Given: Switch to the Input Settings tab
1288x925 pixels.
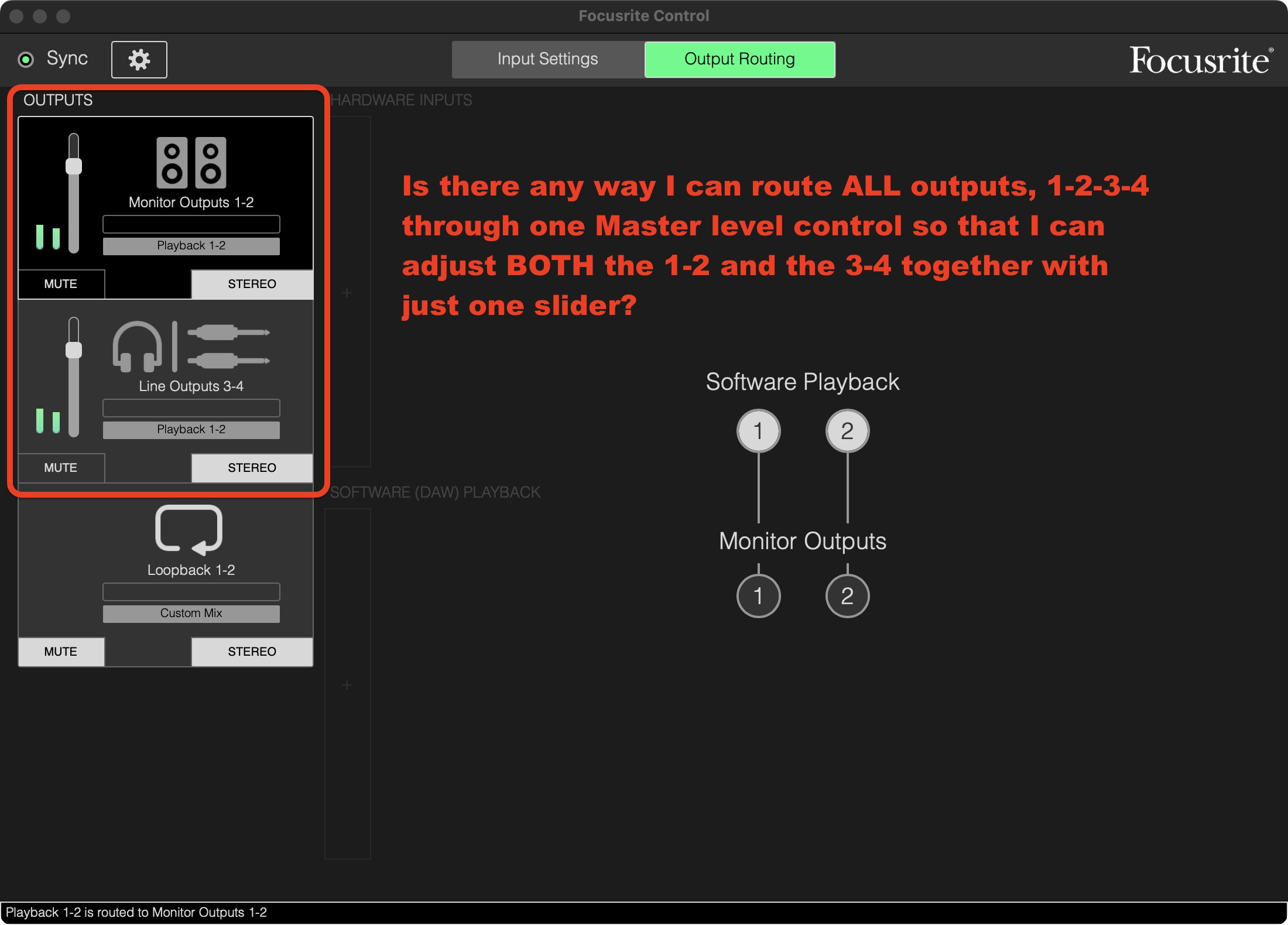Looking at the screenshot, I should click(x=547, y=59).
